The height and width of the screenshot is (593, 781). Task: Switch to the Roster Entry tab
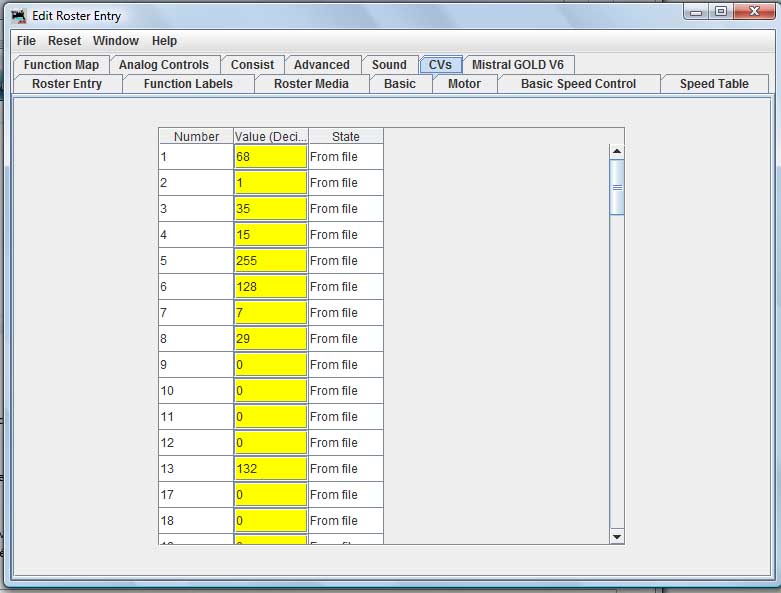(67, 84)
